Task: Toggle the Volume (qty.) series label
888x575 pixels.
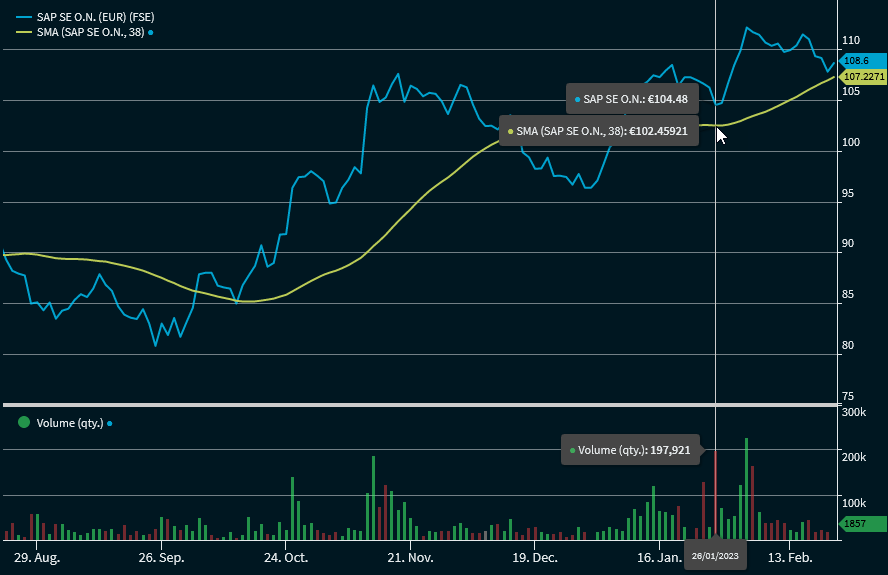Action: point(69,423)
